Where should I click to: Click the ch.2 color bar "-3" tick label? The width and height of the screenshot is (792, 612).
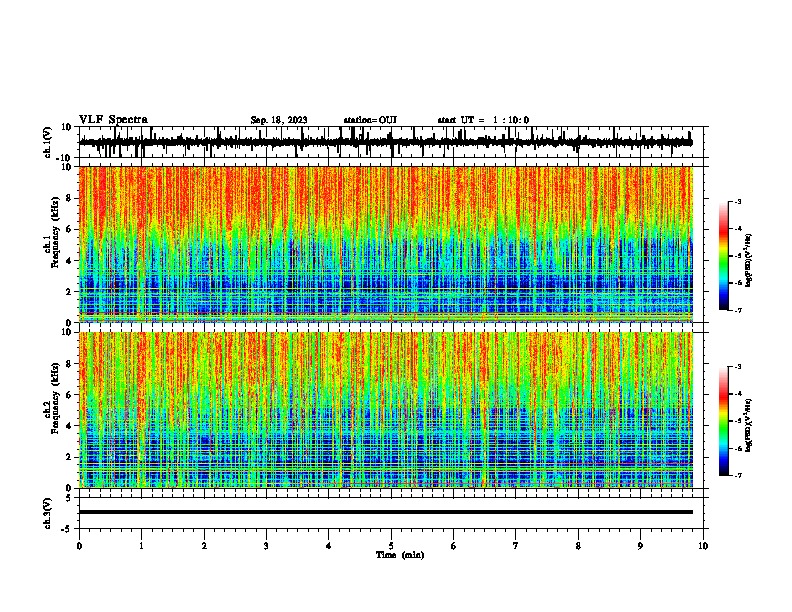pos(737,367)
